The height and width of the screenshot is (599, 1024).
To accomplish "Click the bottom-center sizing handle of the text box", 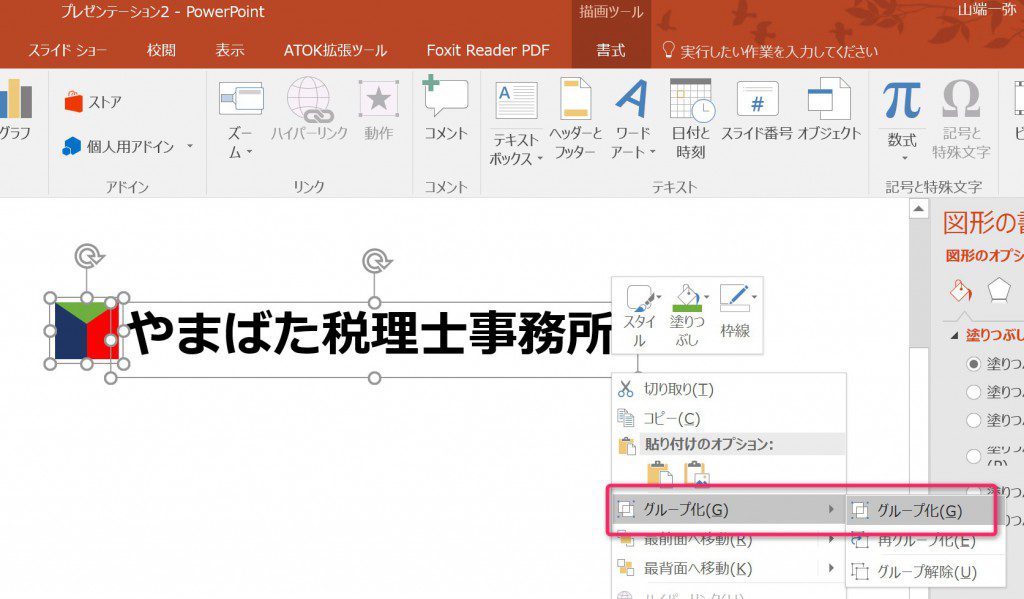I will pos(374,378).
